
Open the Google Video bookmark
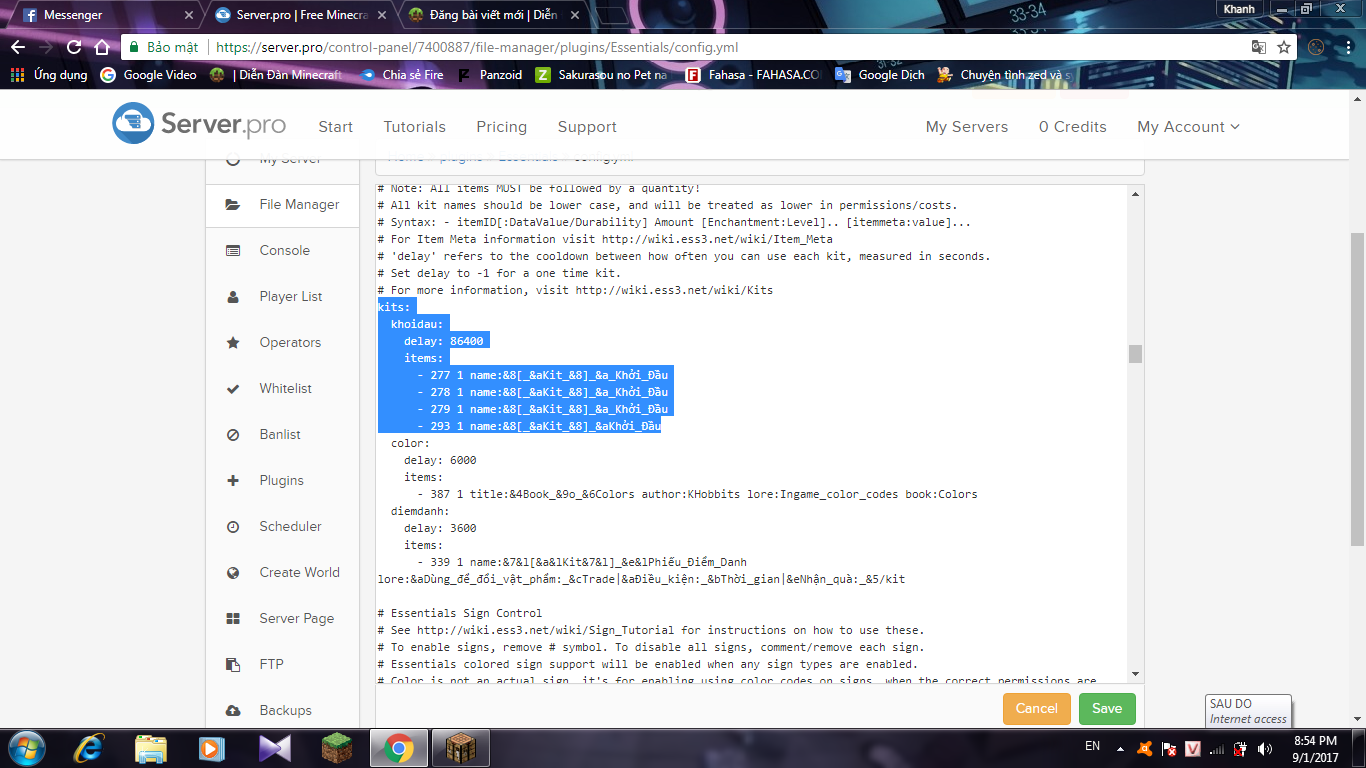[149, 75]
